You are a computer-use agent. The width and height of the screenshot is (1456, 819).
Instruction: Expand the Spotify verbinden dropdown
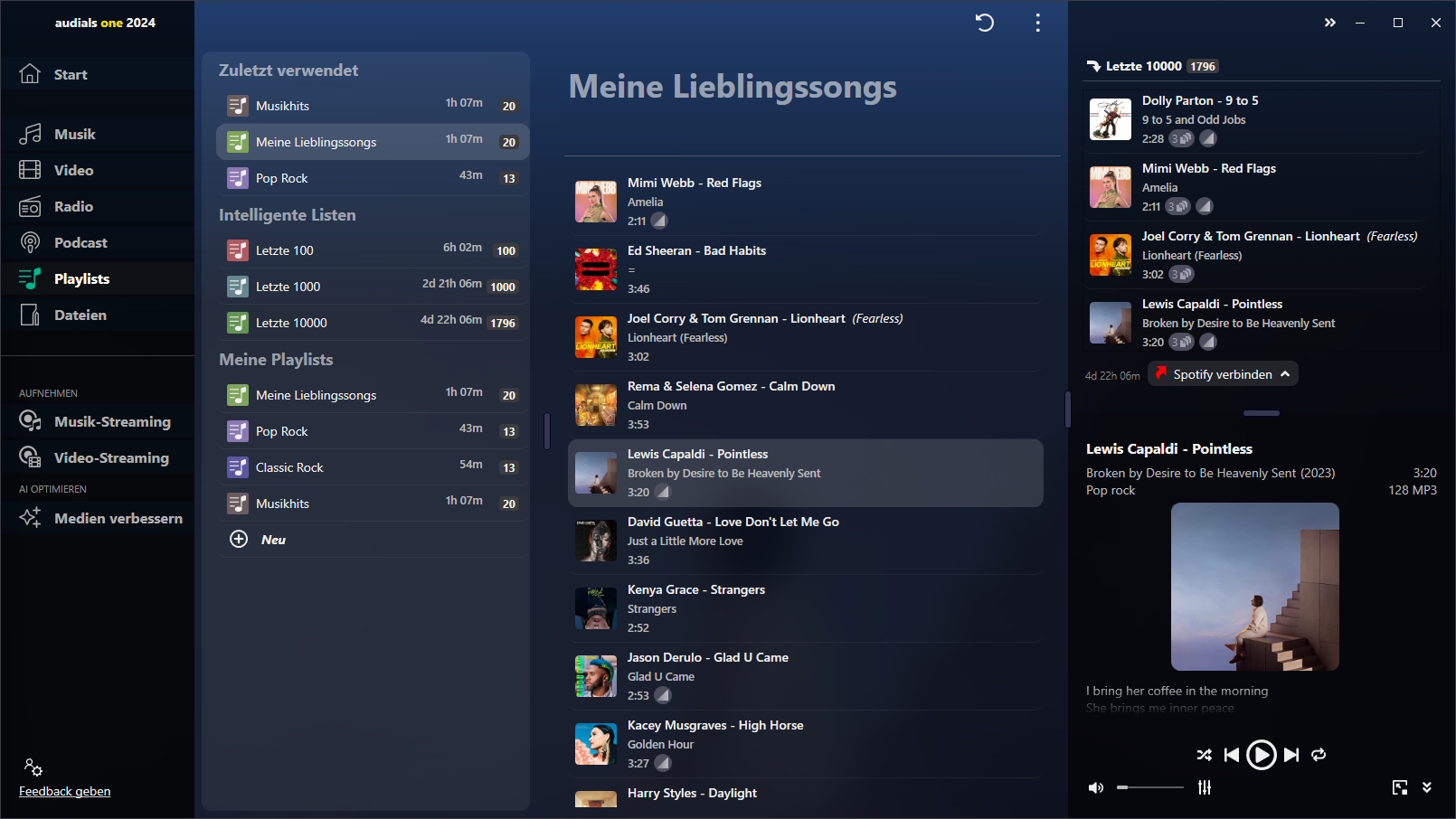[x=1223, y=374]
